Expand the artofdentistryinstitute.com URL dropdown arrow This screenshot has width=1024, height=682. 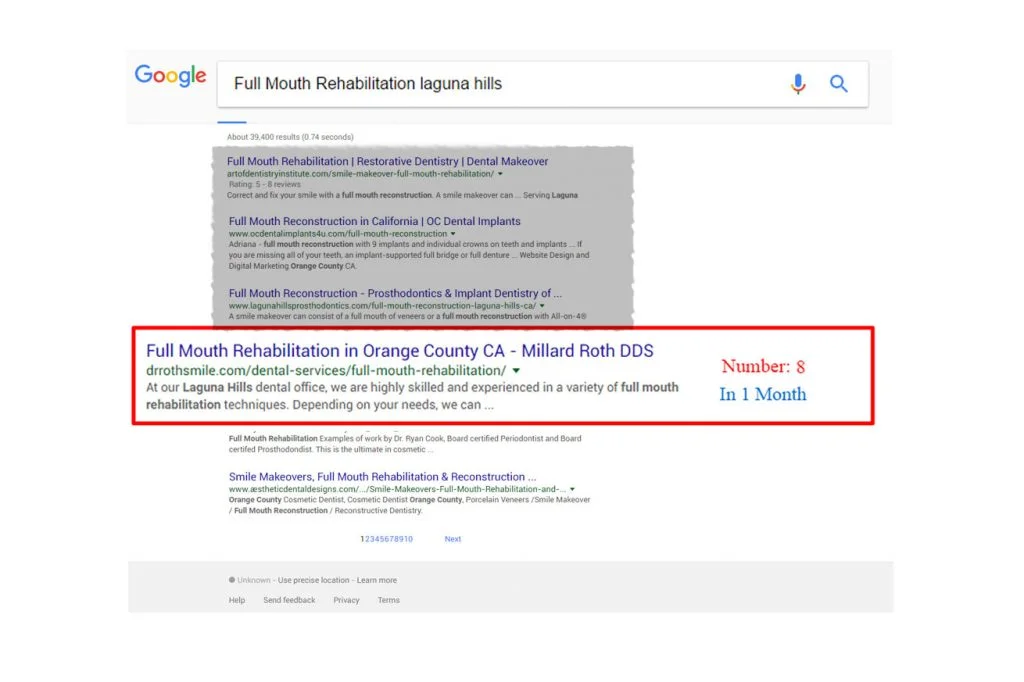click(500, 174)
